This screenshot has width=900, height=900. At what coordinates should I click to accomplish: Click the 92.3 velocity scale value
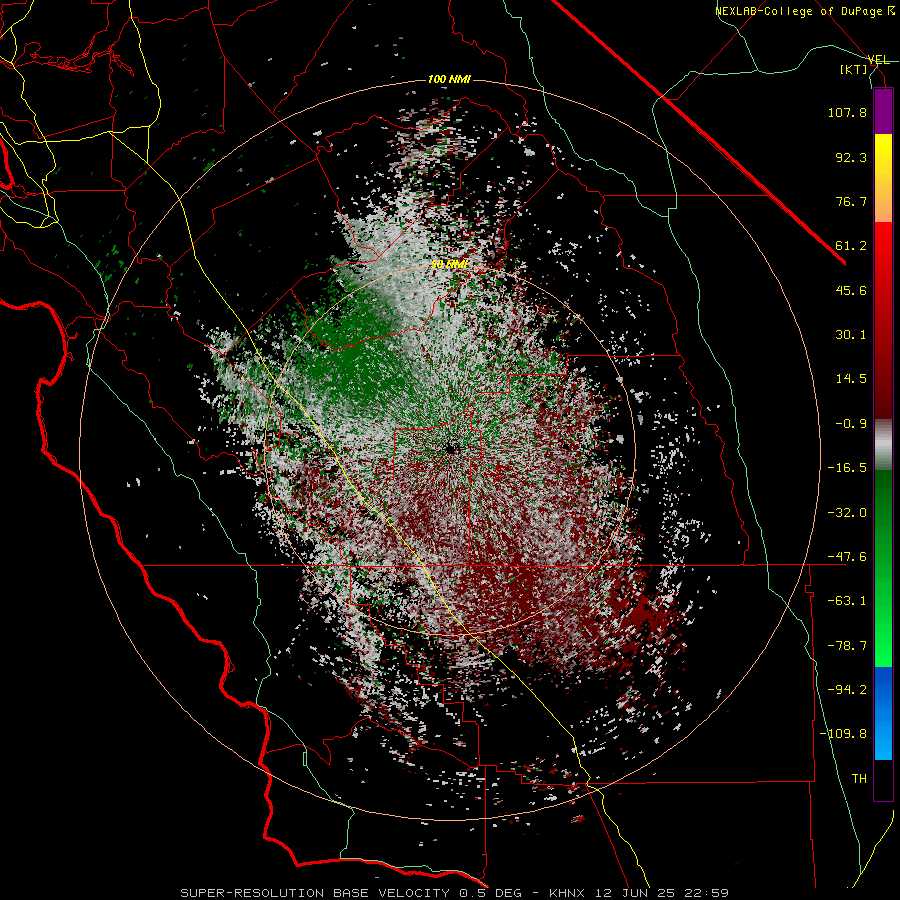tap(851, 157)
